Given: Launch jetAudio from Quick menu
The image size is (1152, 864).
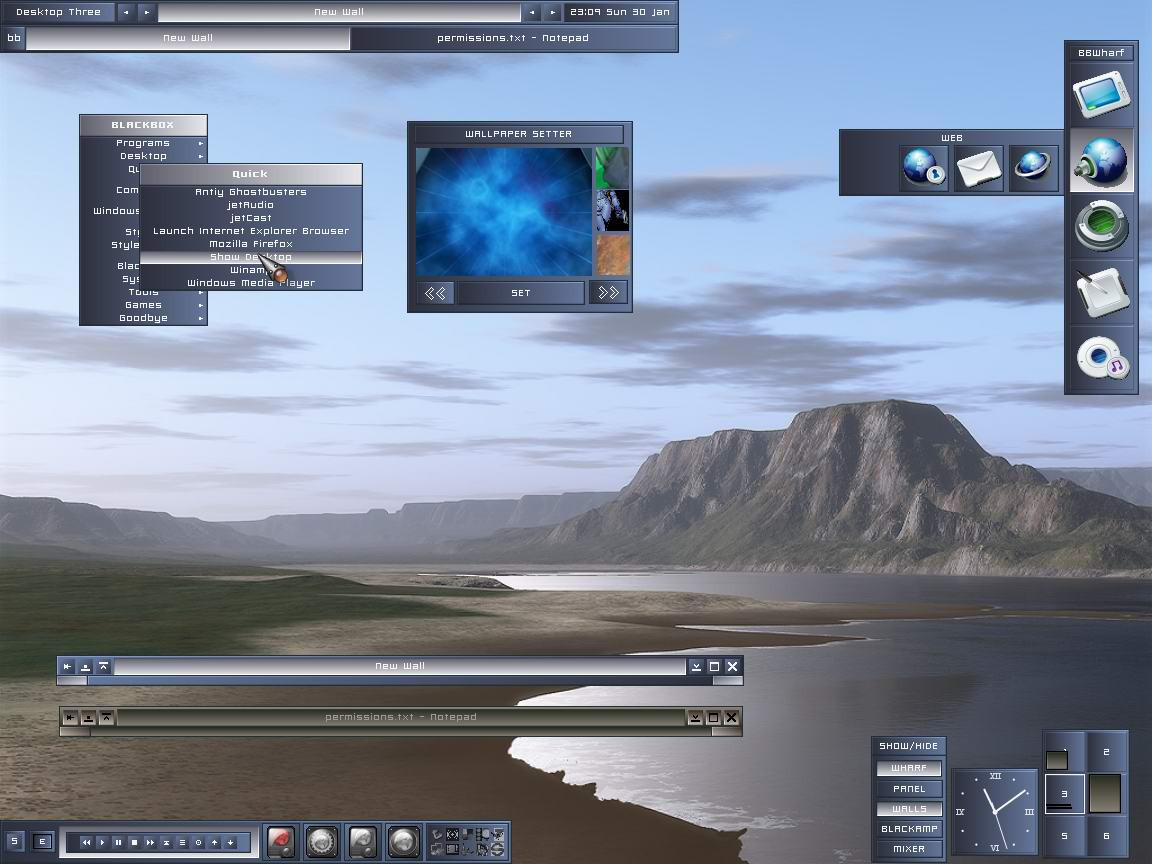Looking at the screenshot, I should [251, 205].
